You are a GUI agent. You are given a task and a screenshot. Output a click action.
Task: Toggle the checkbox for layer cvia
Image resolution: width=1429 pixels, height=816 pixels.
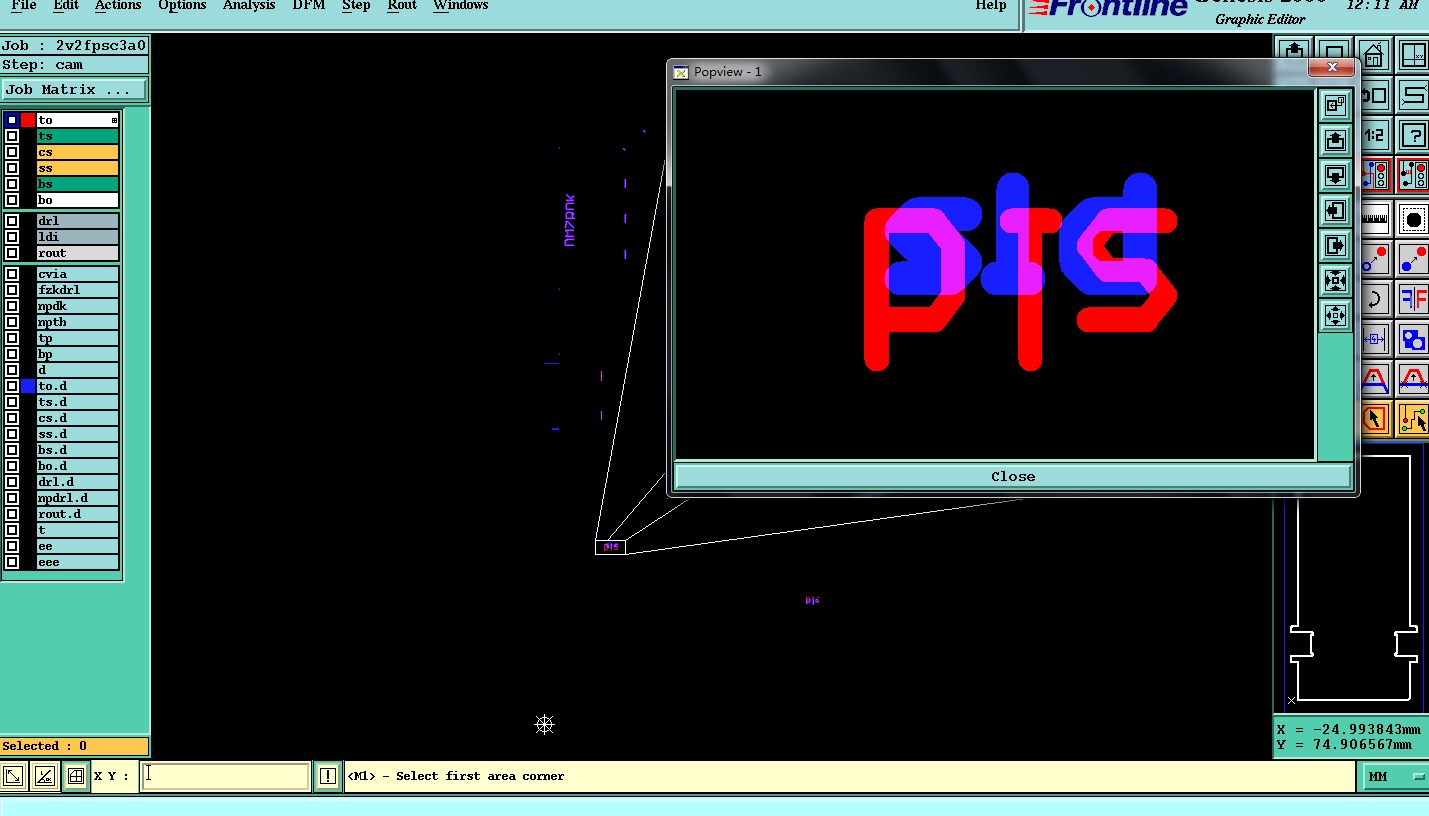pos(12,274)
